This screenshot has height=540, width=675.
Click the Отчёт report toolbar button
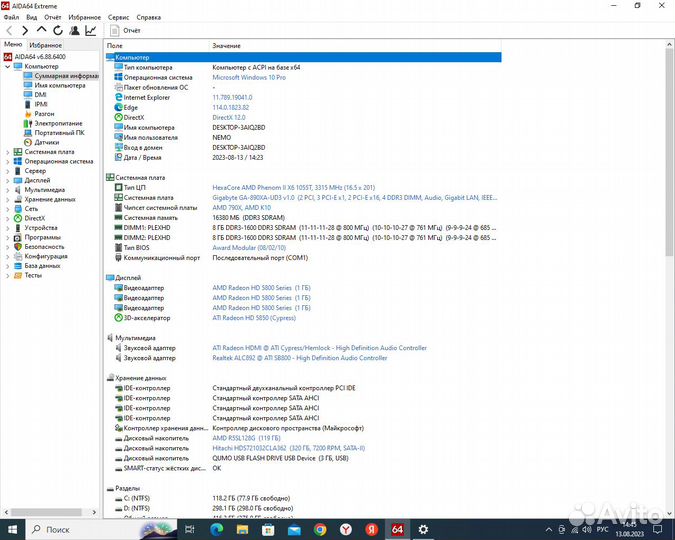[125, 31]
